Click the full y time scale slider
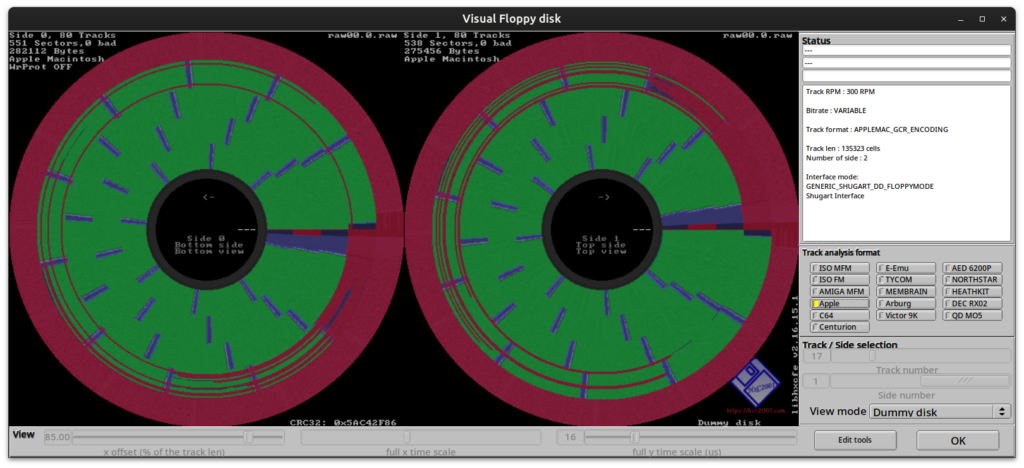This screenshot has height=468, width=1024. point(690,437)
